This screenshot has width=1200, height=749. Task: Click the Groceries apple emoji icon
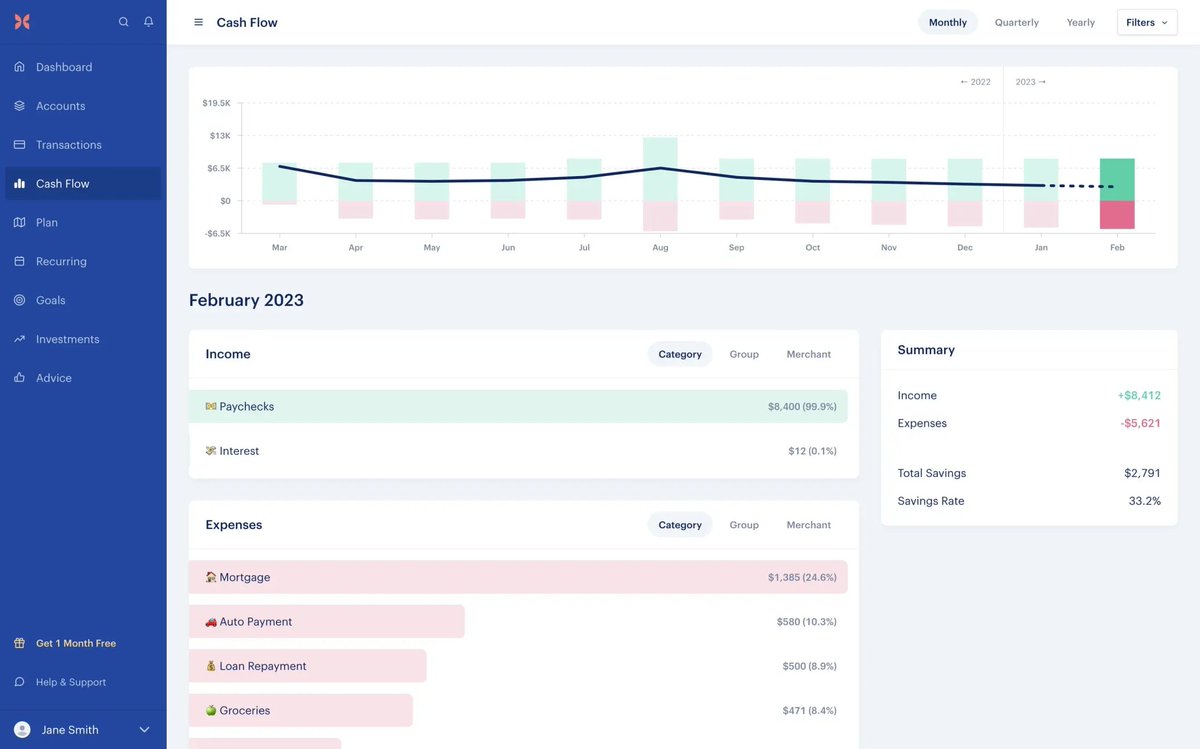coord(211,710)
